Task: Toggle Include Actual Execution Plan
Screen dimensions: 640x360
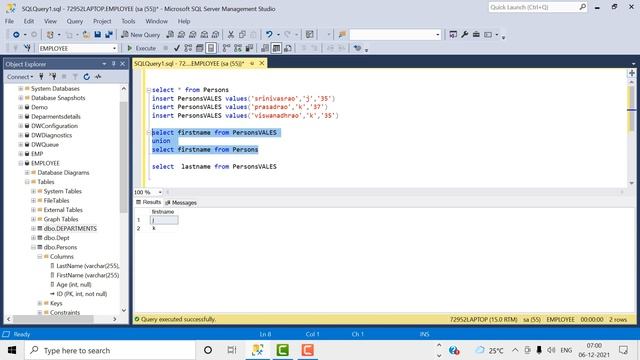Action: tap(226, 48)
